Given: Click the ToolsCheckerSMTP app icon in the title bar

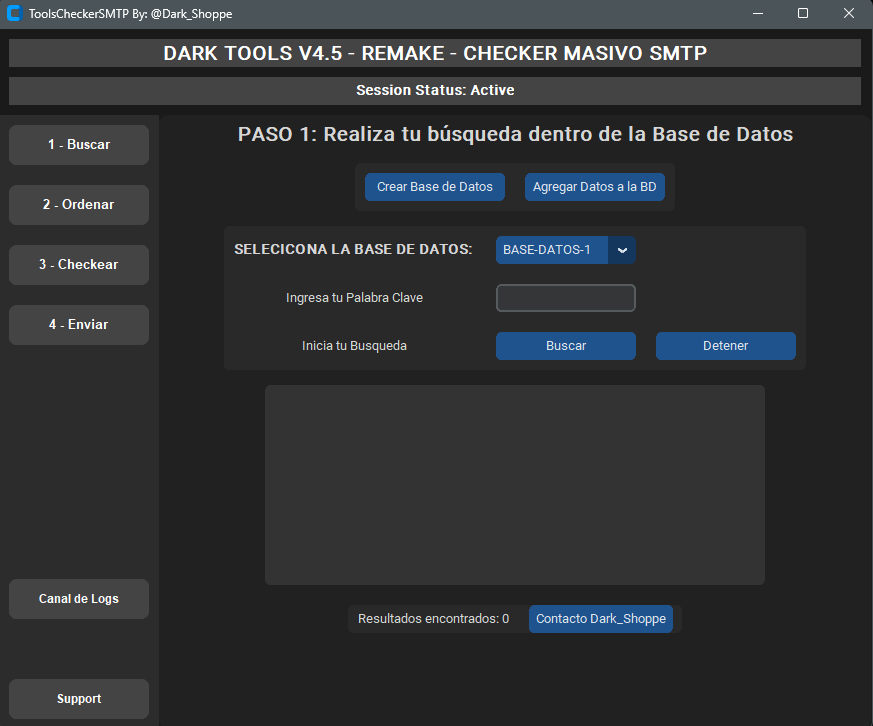Looking at the screenshot, I should tap(15, 14).
